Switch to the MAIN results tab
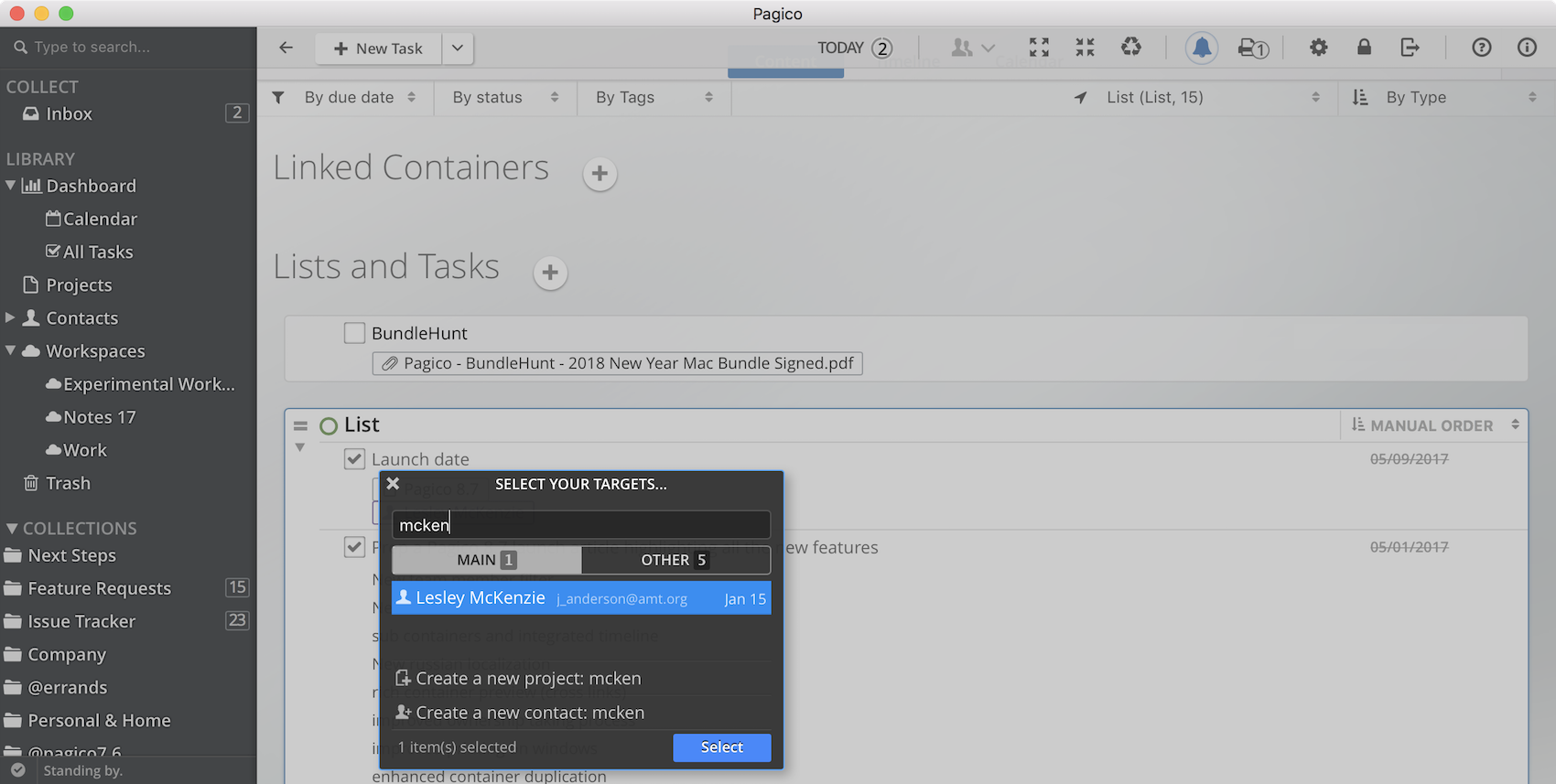The height and width of the screenshot is (784, 1556). pos(486,560)
